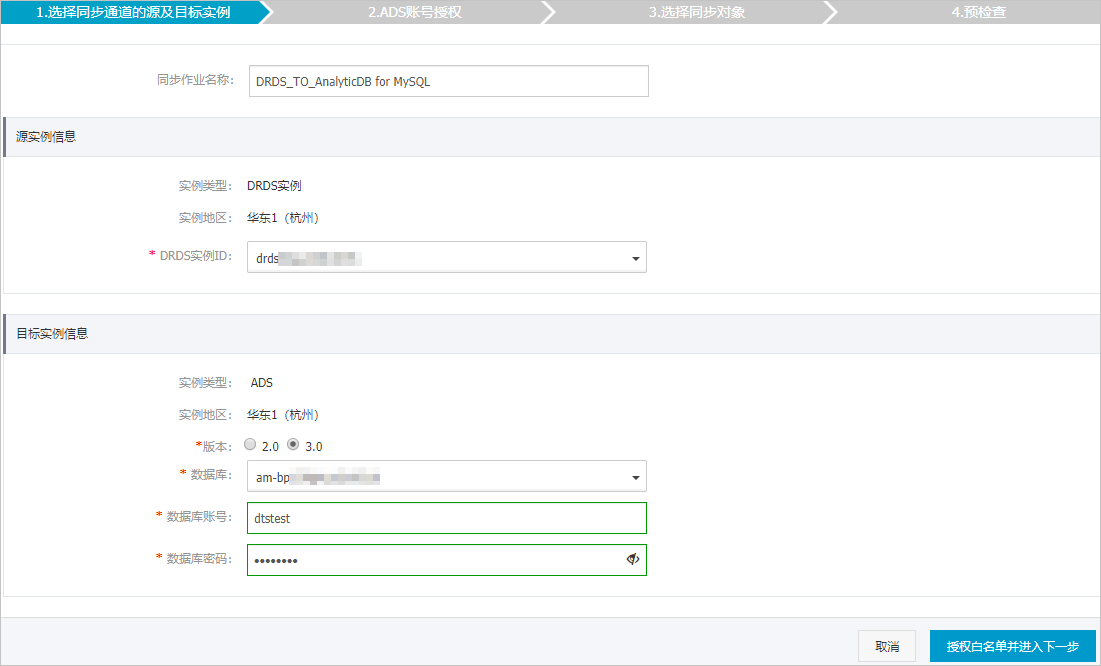The height and width of the screenshot is (666, 1101).
Task: Click source region 华东1（杭州） text
Action: click(283, 218)
